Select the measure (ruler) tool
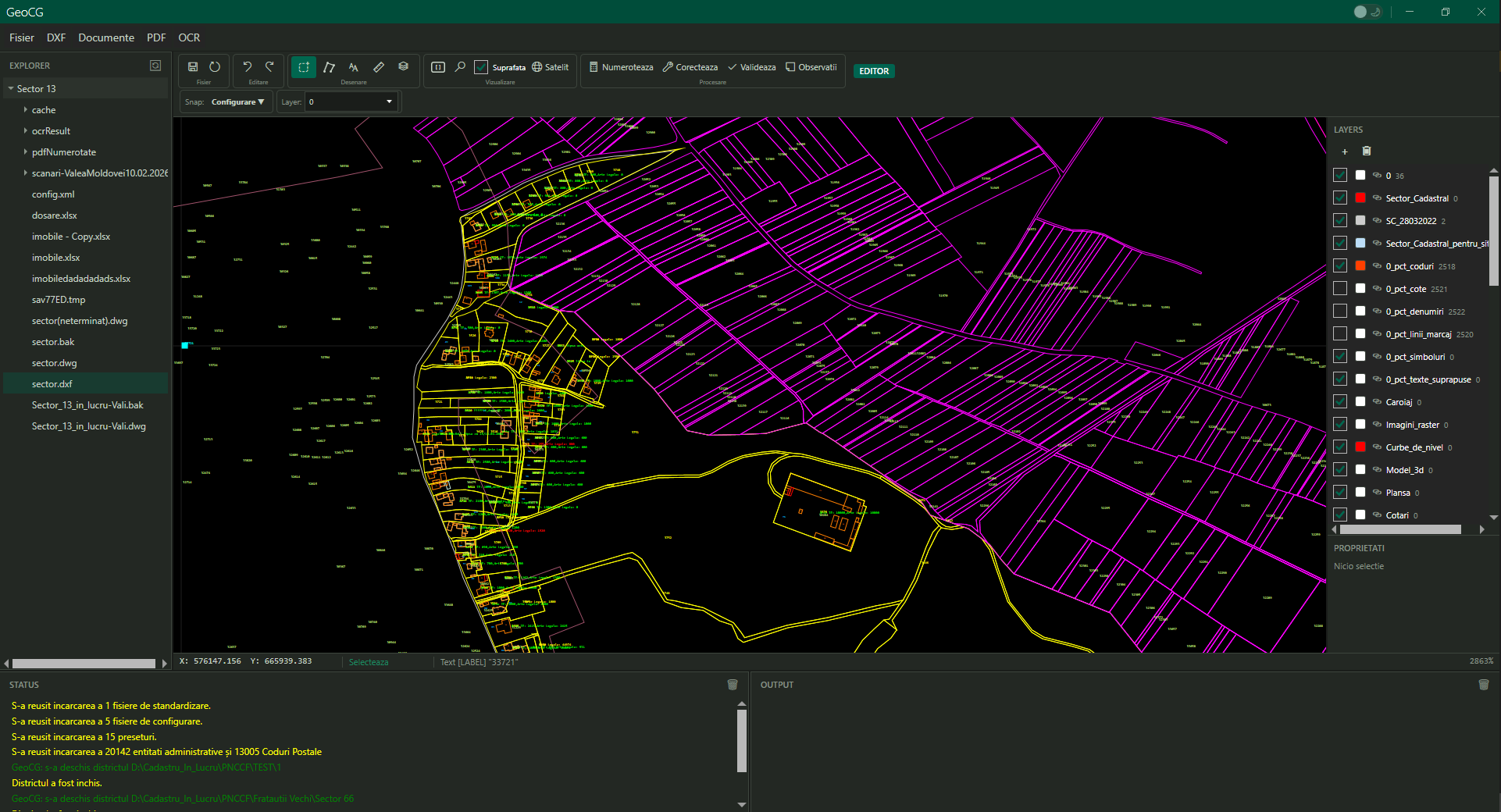1501x812 pixels. [379, 67]
